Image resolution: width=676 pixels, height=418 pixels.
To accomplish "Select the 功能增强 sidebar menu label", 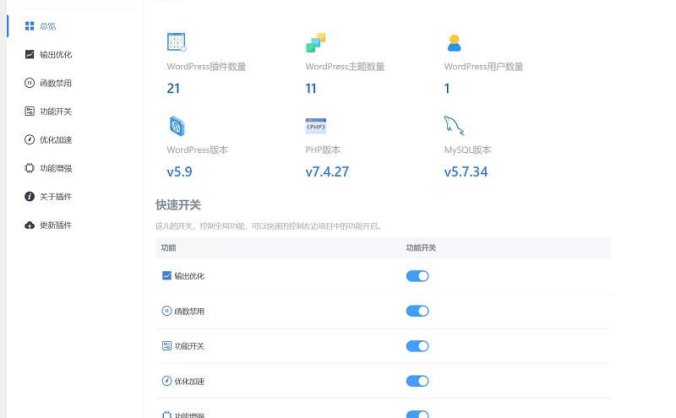I will click(56, 168).
